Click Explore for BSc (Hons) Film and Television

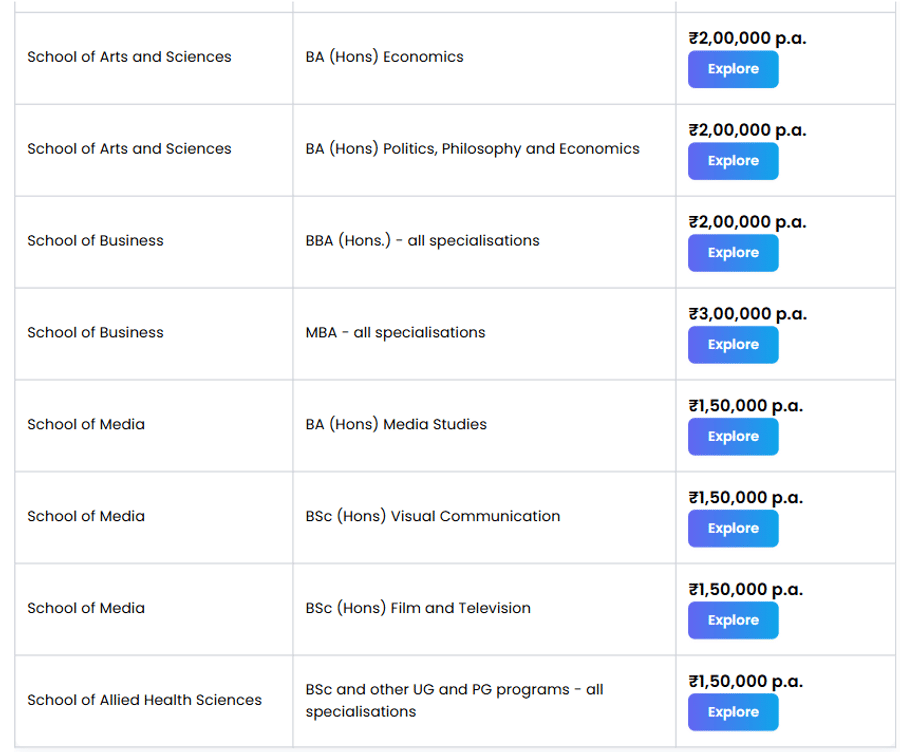(733, 620)
